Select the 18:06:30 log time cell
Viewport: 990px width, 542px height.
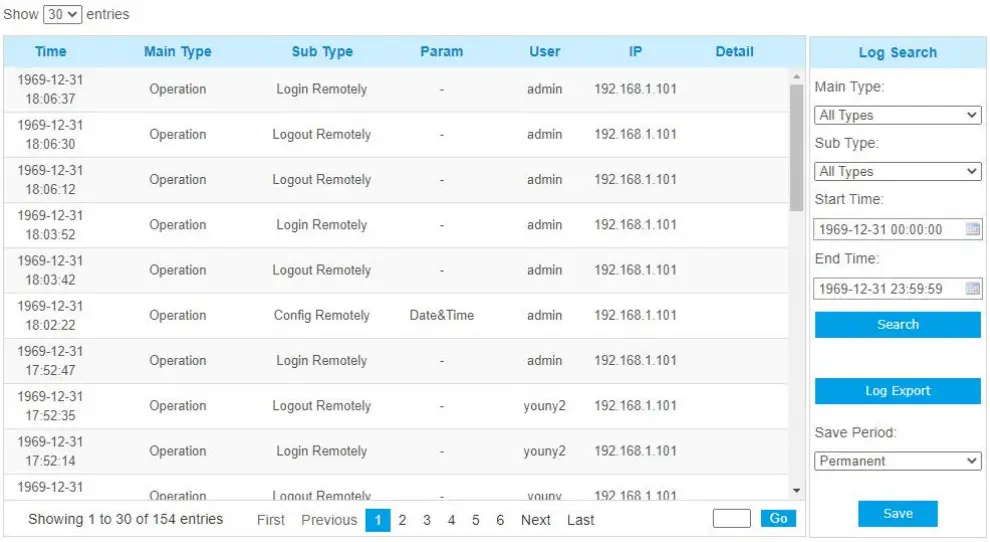pyautogui.click(x=51, y=135)
